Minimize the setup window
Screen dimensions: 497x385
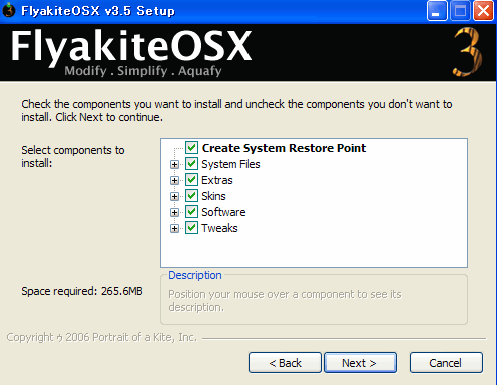tap(437, 11)
